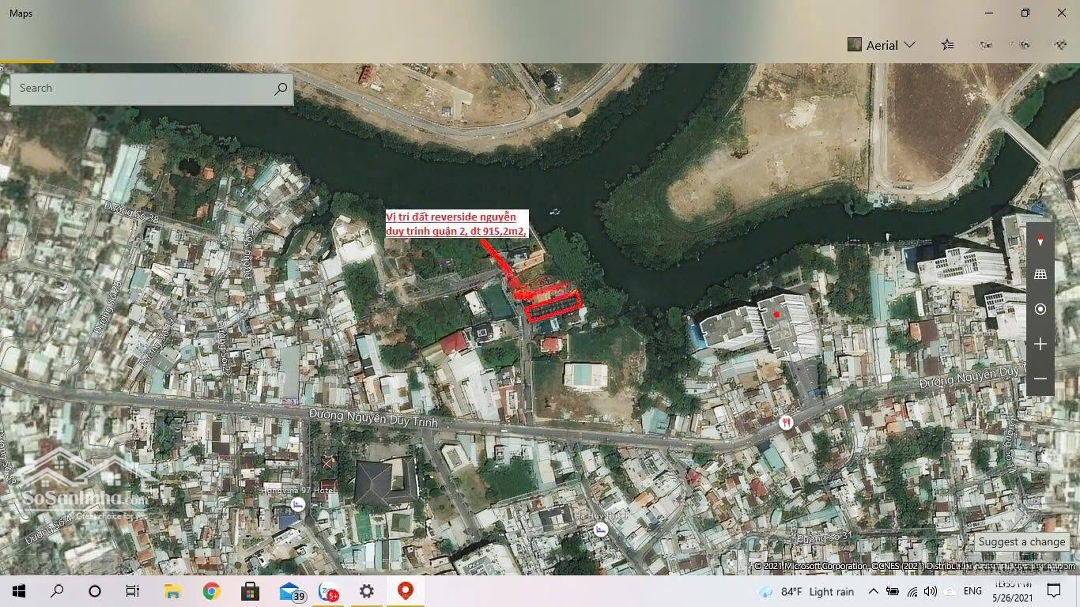The width and height of the screenshot is (1080, 607).
Task: Click the restaurant marker on Nguyen Duy Trinh
Action: click(x=786, y=423)
